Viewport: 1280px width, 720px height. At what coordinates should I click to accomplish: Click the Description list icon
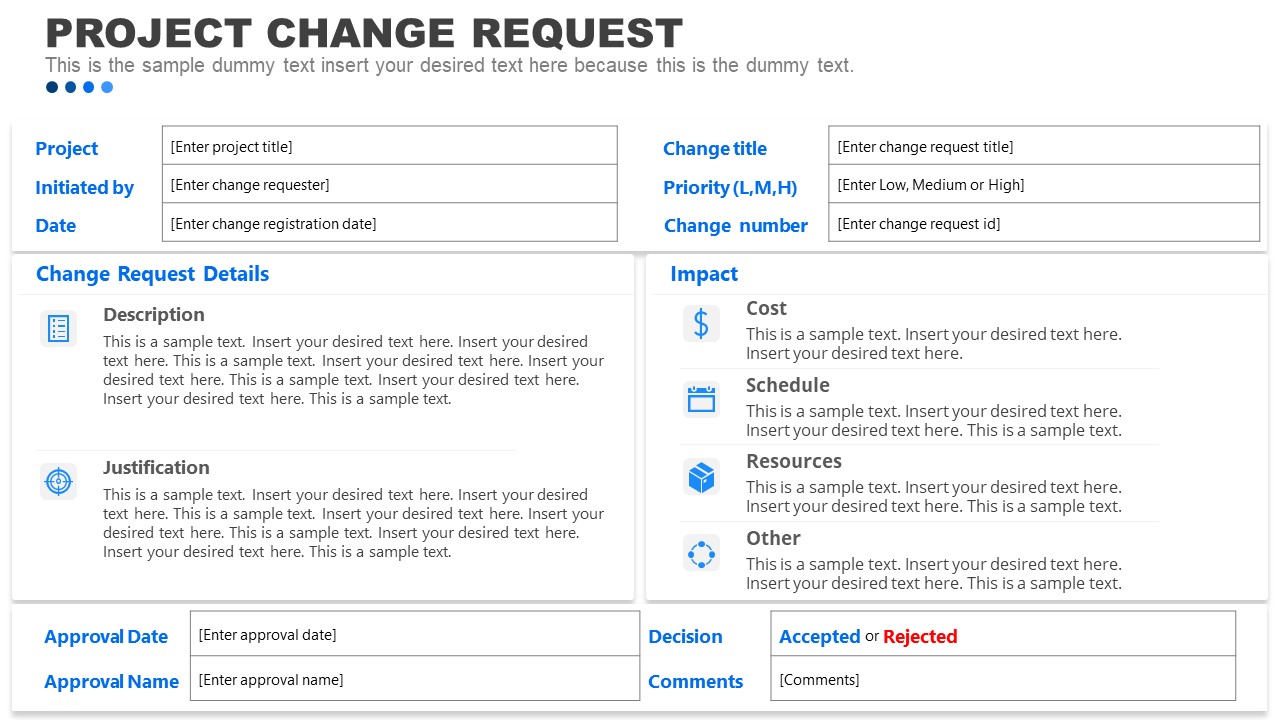[x=58, y=328]
